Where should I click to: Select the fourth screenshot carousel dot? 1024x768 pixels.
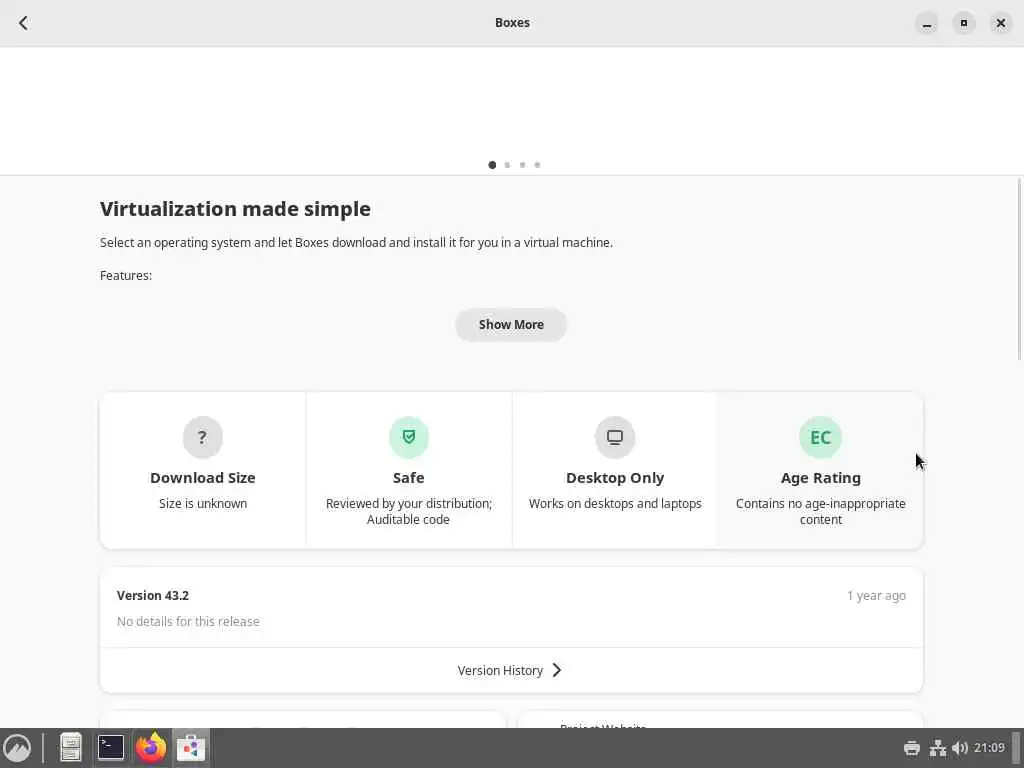click(537, 165)
